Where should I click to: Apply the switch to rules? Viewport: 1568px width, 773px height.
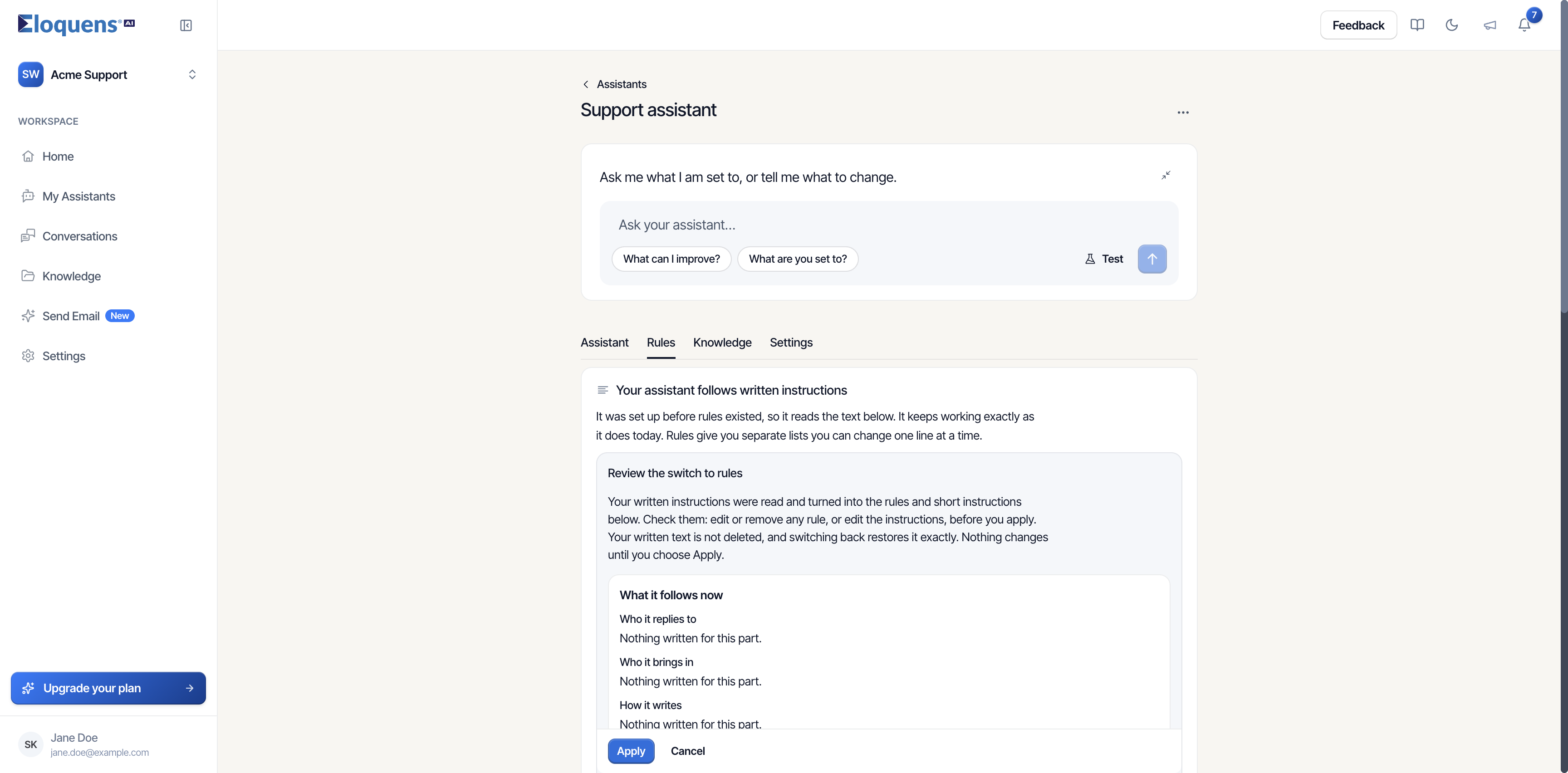(631, 751)
